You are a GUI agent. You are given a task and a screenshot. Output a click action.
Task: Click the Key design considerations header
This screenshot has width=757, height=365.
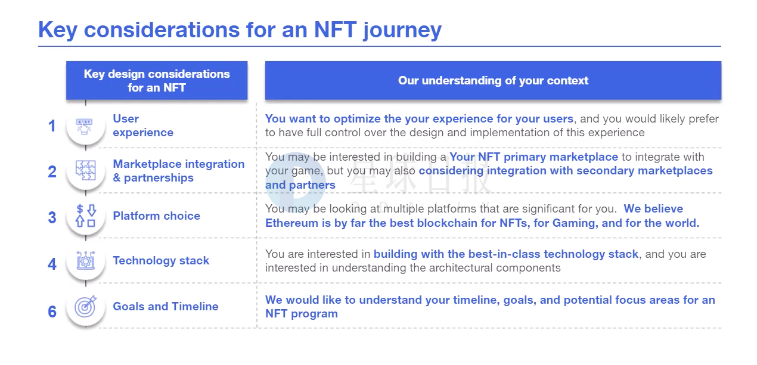pyautogui.click(x=156, y=81)
